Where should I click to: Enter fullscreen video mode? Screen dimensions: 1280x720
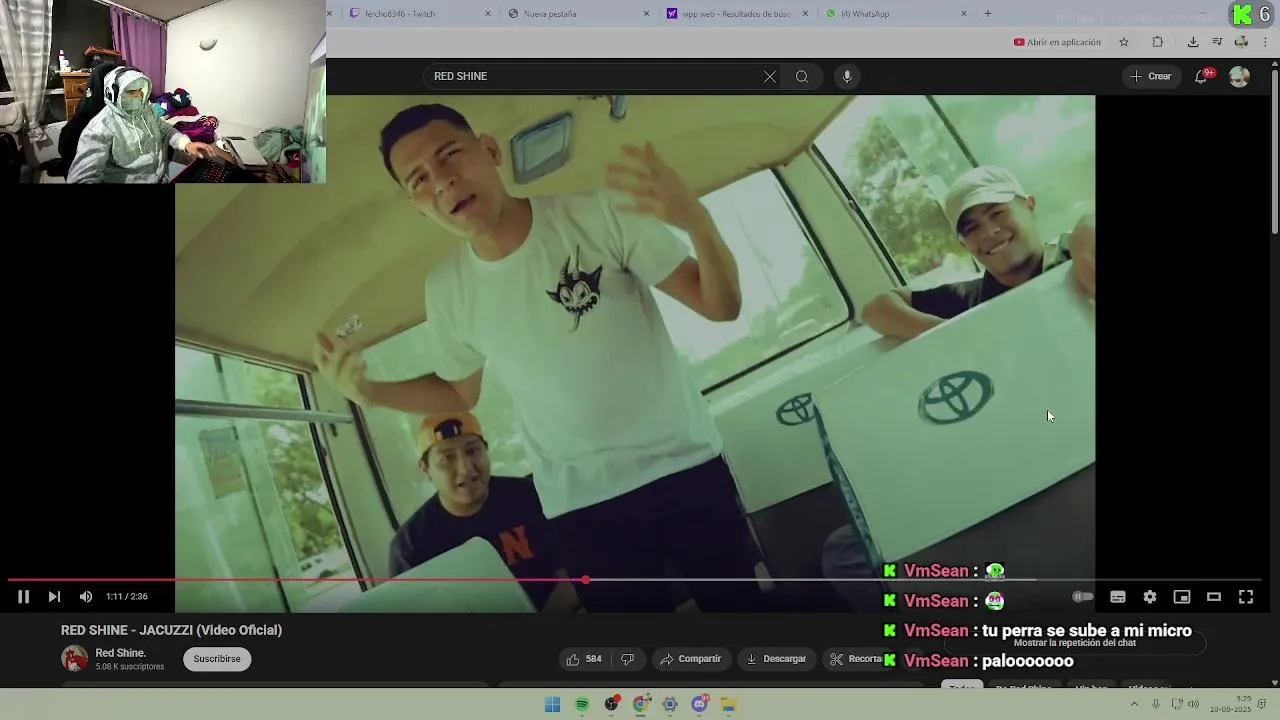(1246, 597)
